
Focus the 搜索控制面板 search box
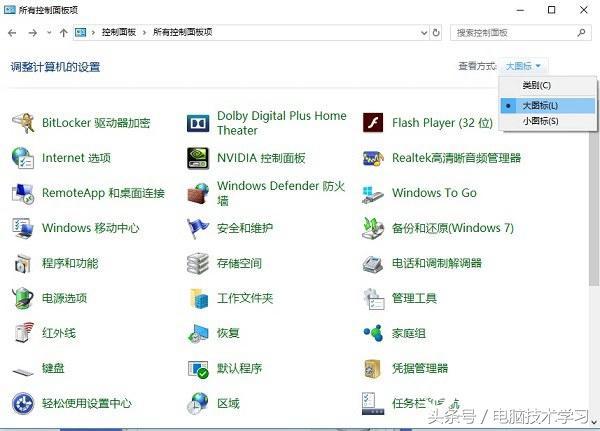[x=520, y=33]
